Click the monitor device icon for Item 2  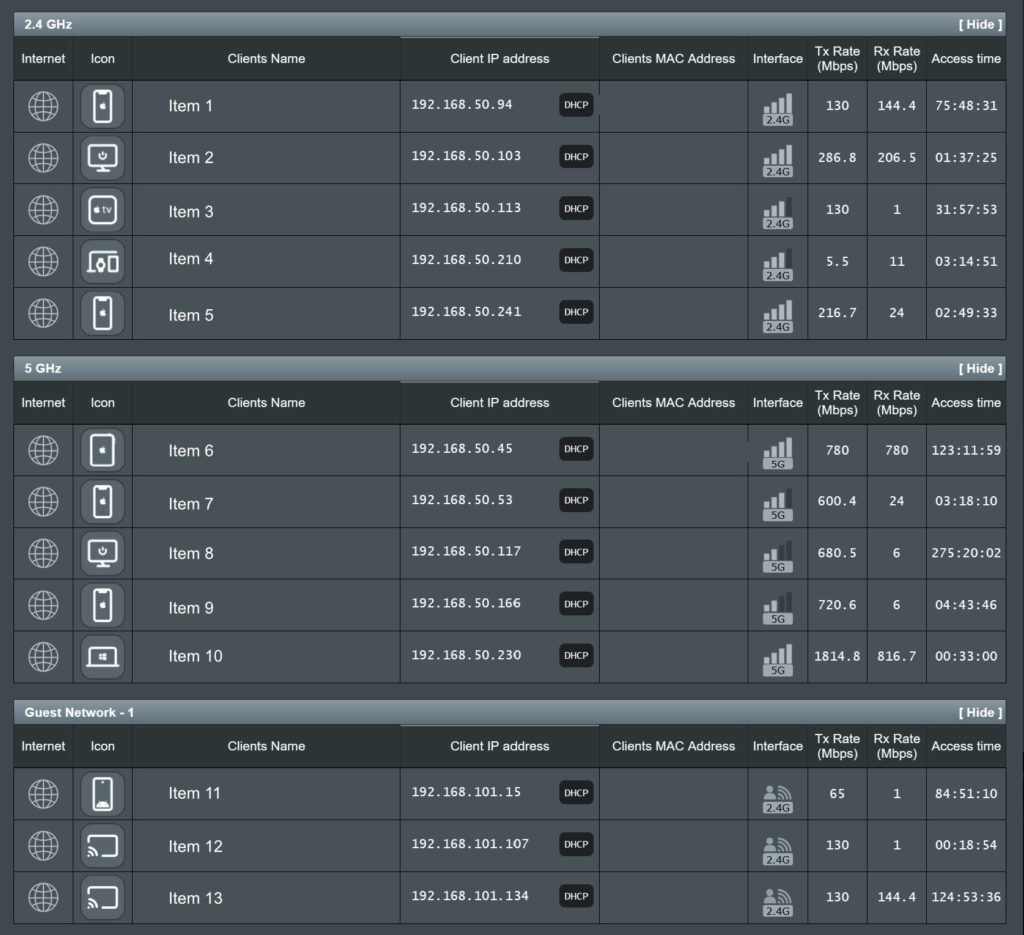pos(103,157)
